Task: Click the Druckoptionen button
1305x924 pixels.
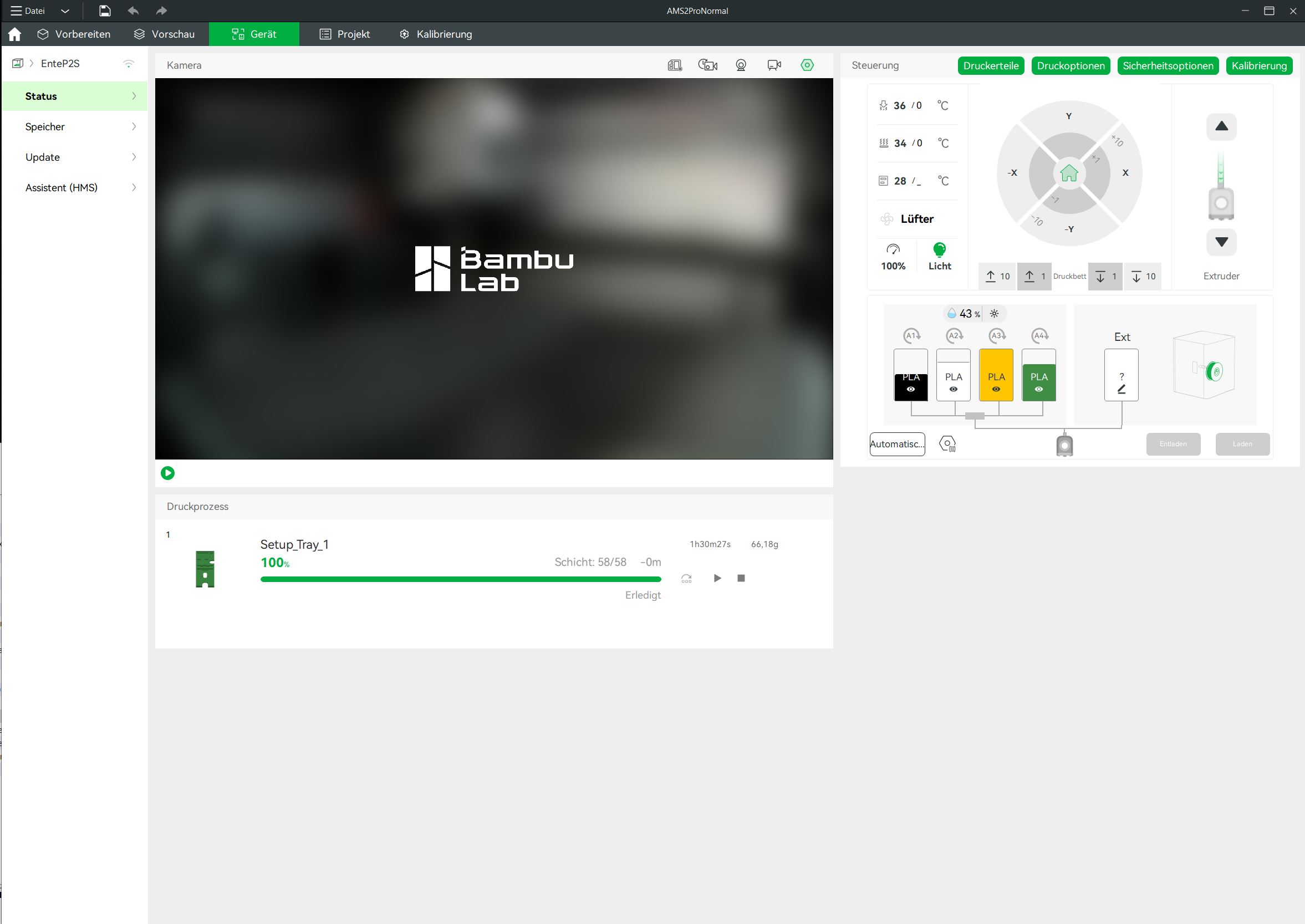Action: coord(1070,65)
